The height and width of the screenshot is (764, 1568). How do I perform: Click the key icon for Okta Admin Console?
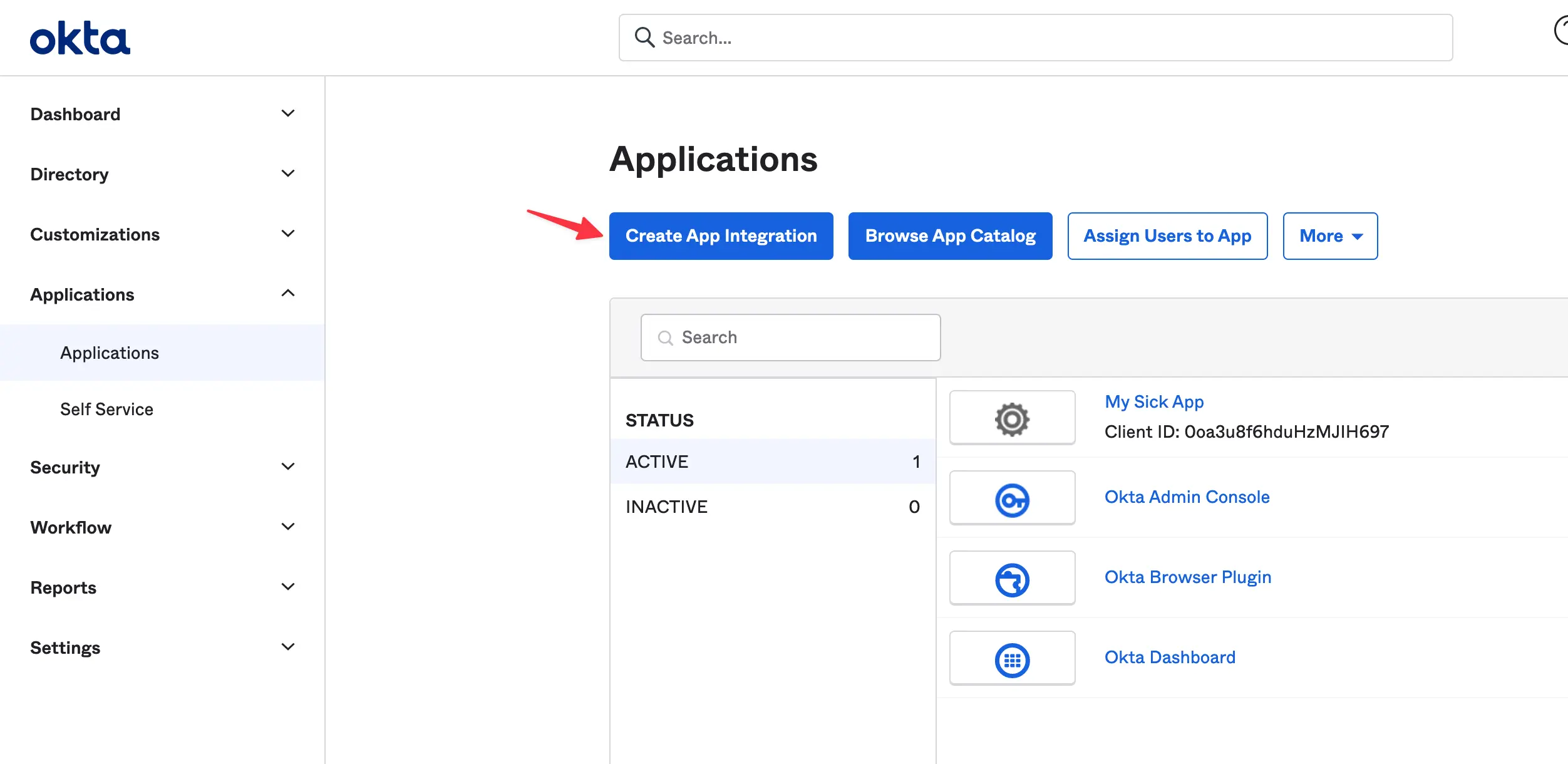tap(1012, 497)
